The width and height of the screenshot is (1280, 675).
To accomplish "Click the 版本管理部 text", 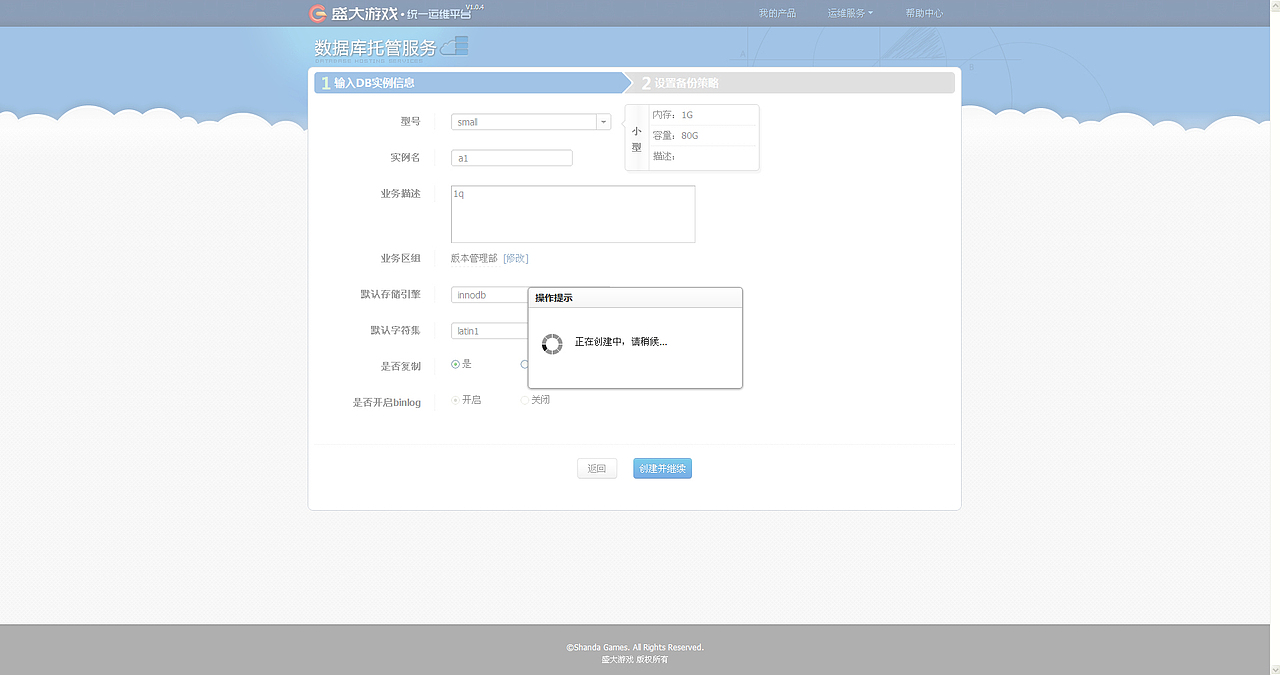I will (474, 258).
